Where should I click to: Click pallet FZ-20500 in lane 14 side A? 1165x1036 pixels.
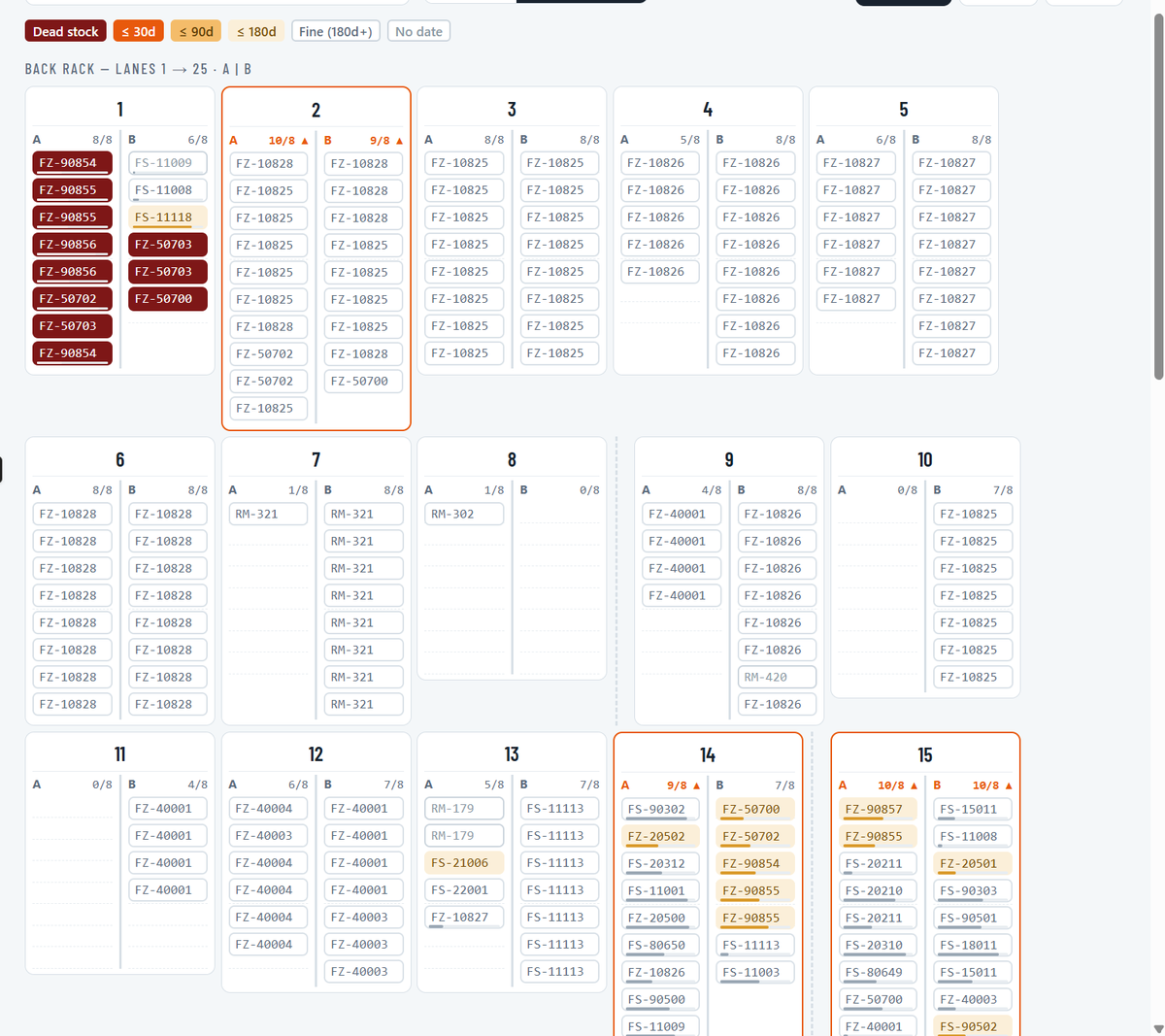point(661,918)
